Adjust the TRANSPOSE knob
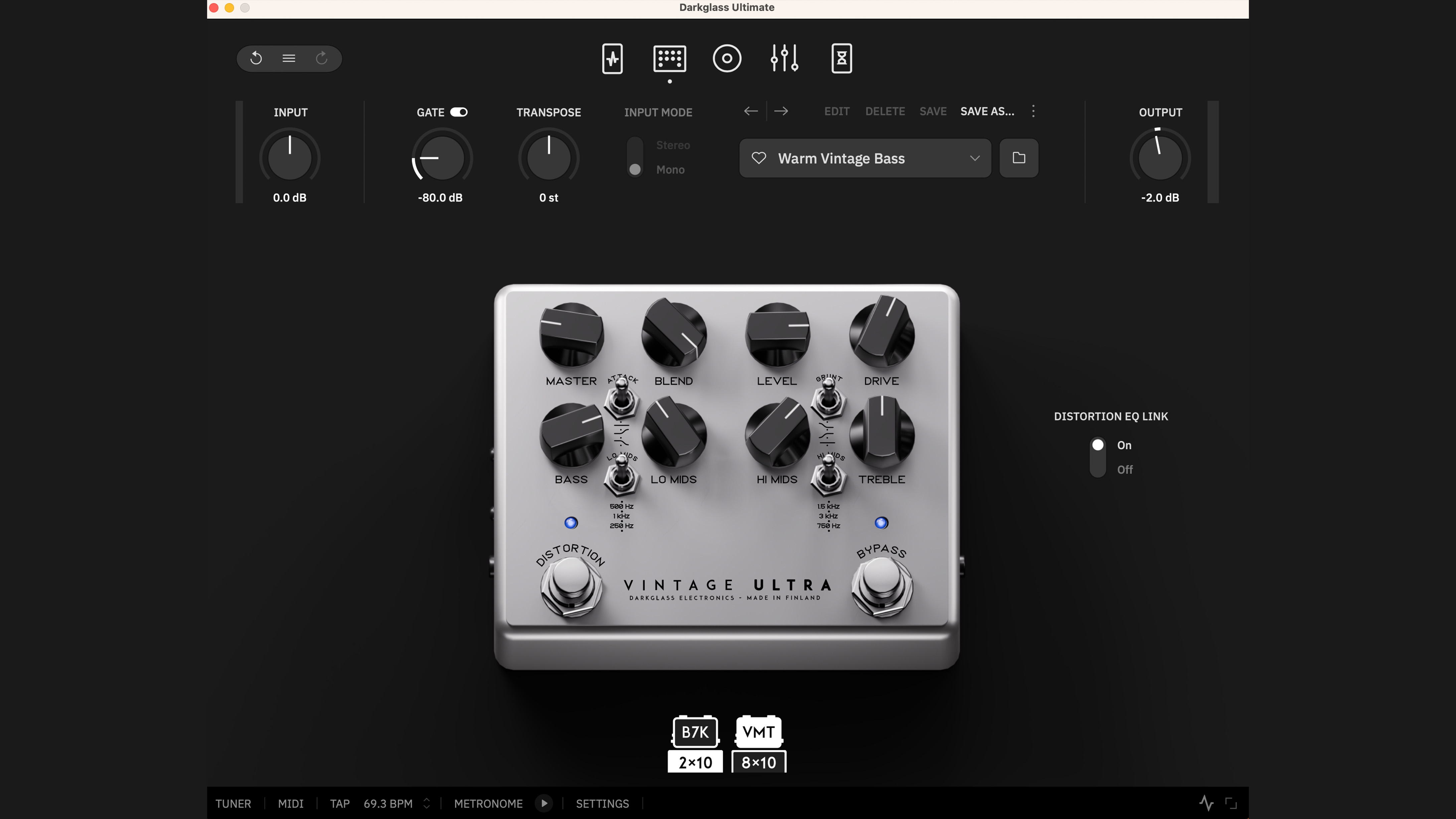 pyautogui.click(x=548, y=158)
